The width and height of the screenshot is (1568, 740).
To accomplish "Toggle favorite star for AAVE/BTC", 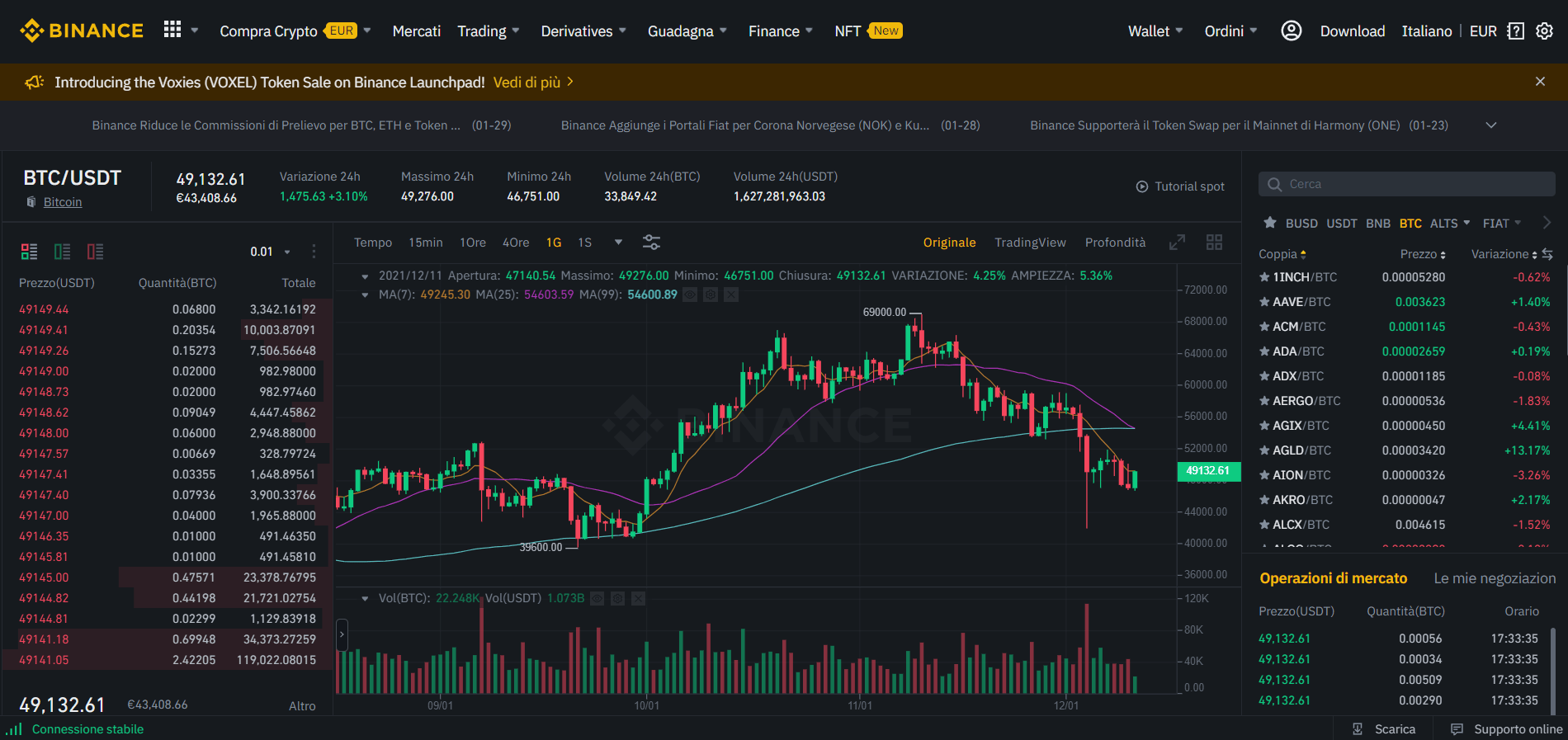I will tap(1264, 302).
